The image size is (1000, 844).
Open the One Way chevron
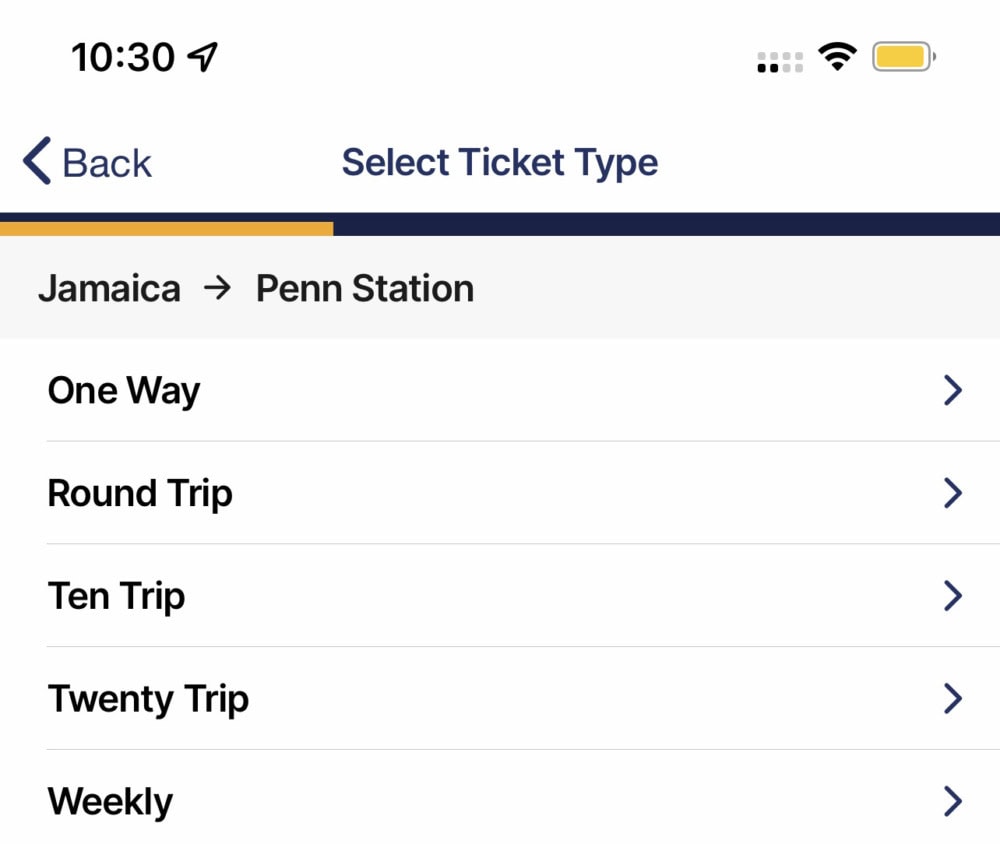pyautogui.click(x=953, y=390)
